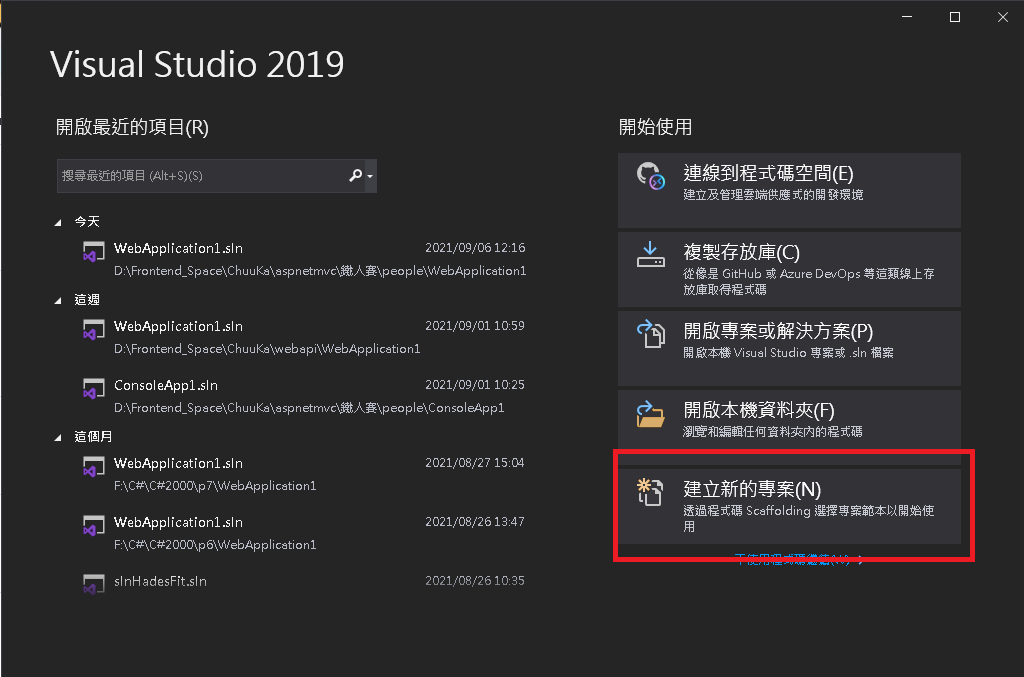Click the magnifier search icon in recent items box

355,176
